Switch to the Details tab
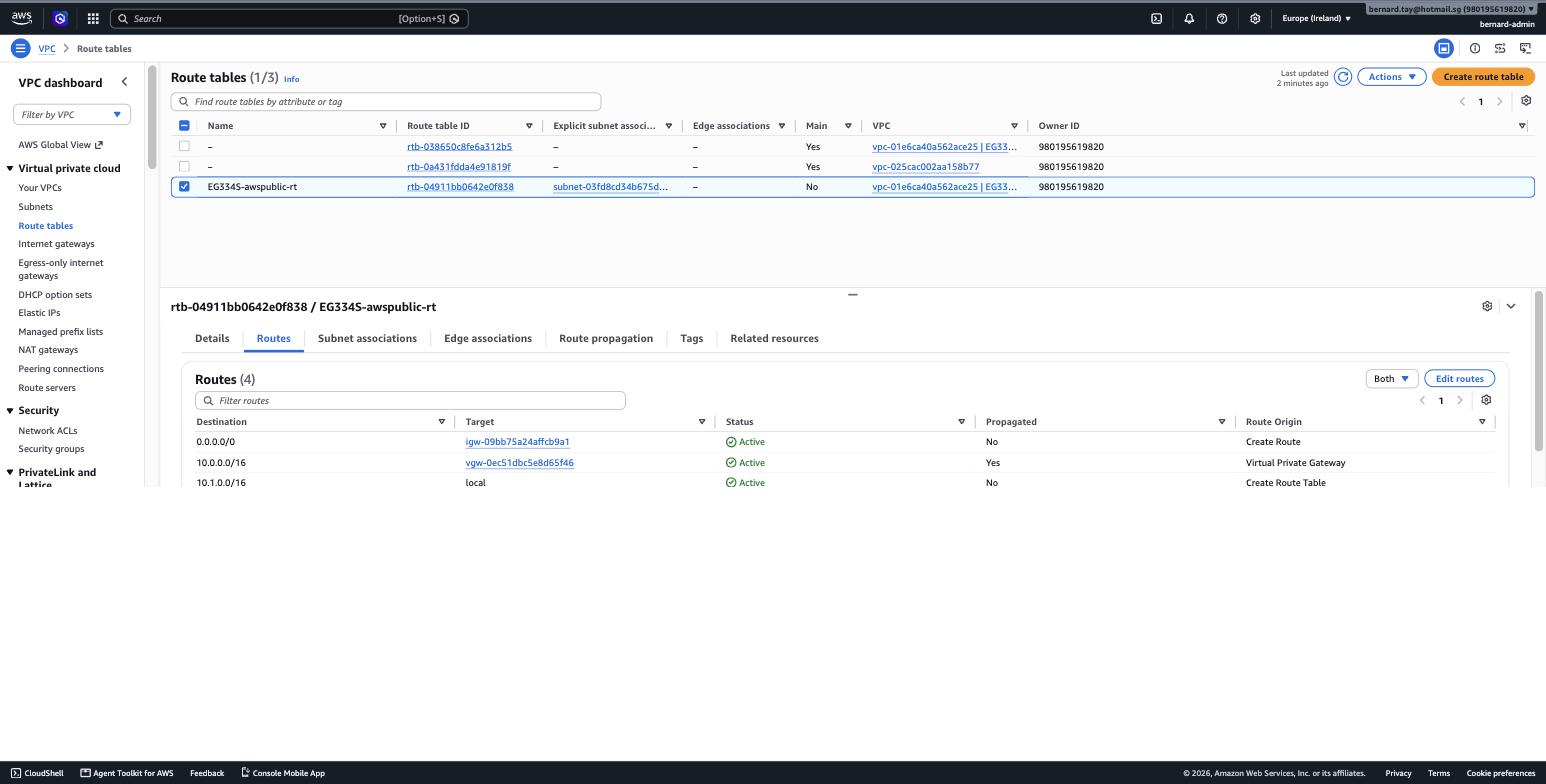This screenshot has height=784, width=1546. point(212,338)
